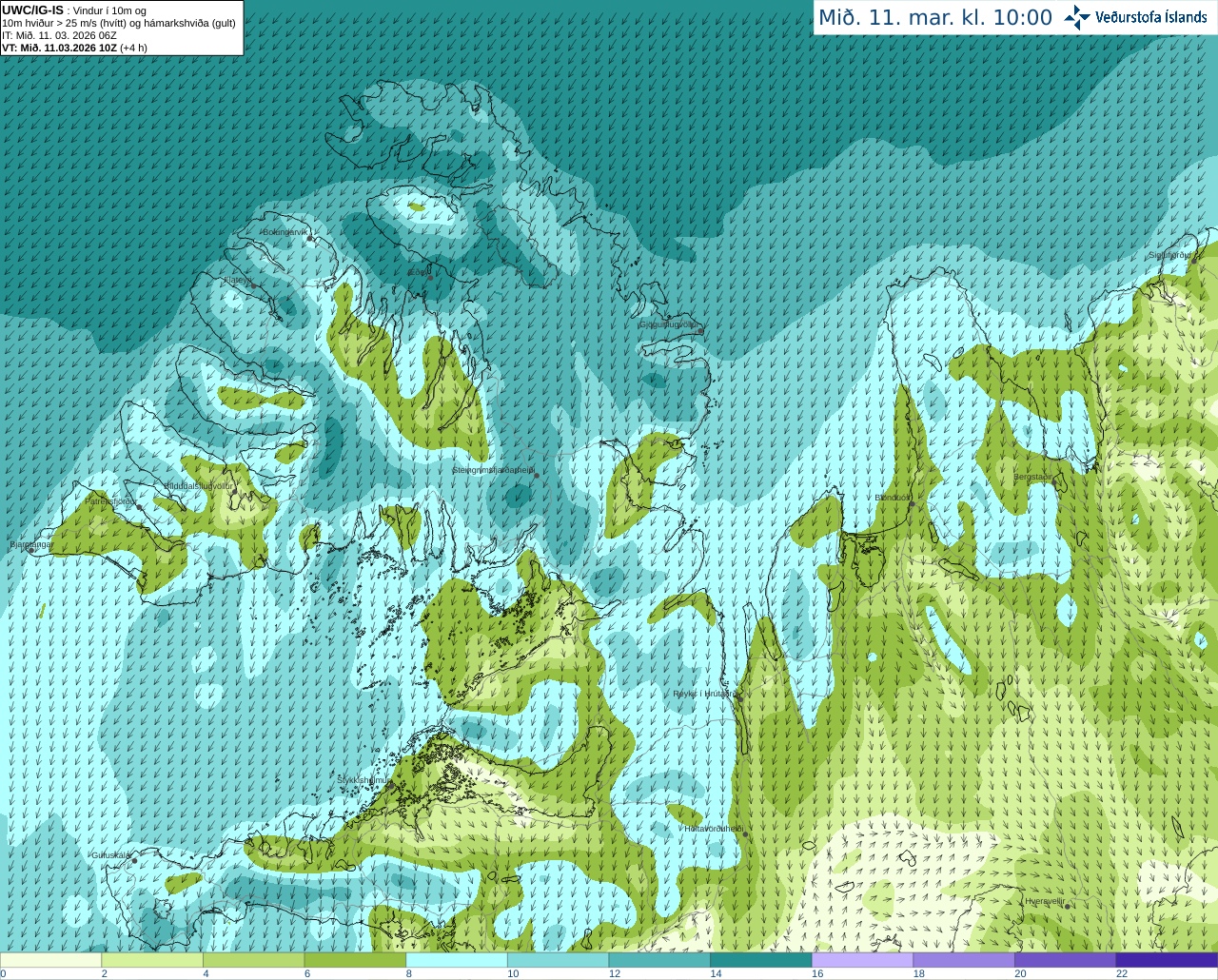The width and height of the screenshot is (1218, 980).
Task: Click the legend scale value 16
Action: click(817, 974)
